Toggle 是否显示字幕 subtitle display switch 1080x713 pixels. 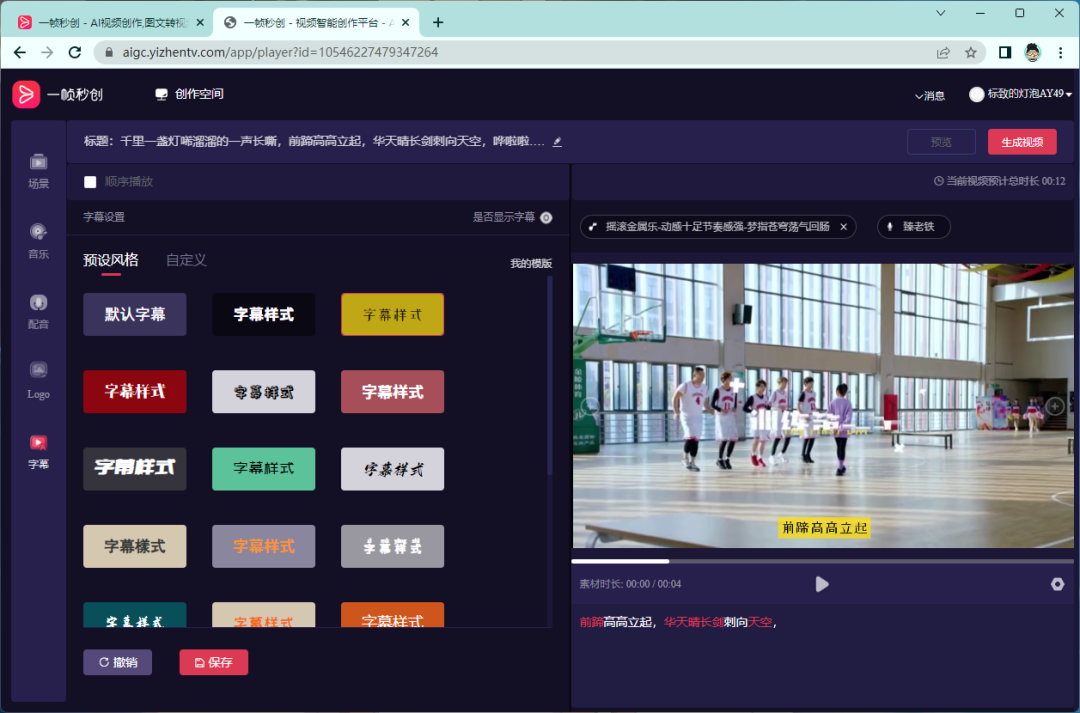click(546, 217)
